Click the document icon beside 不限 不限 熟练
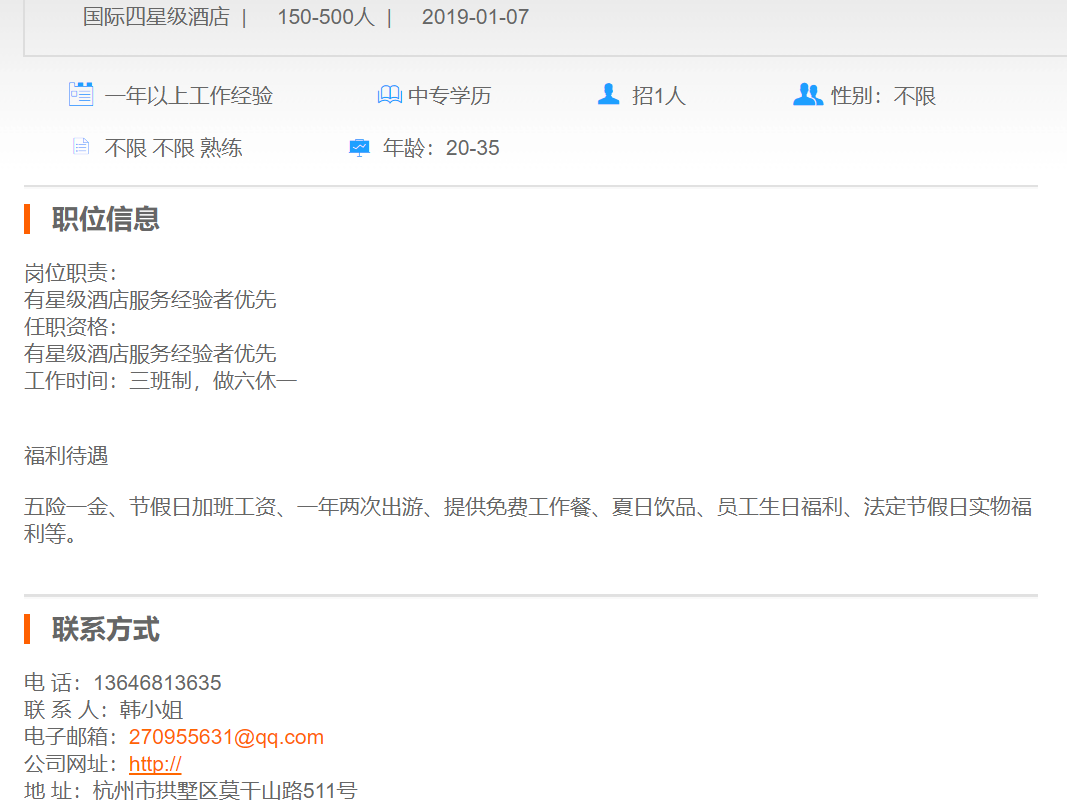The height and width of the screenshot is (801, 1067). (81, 148)
